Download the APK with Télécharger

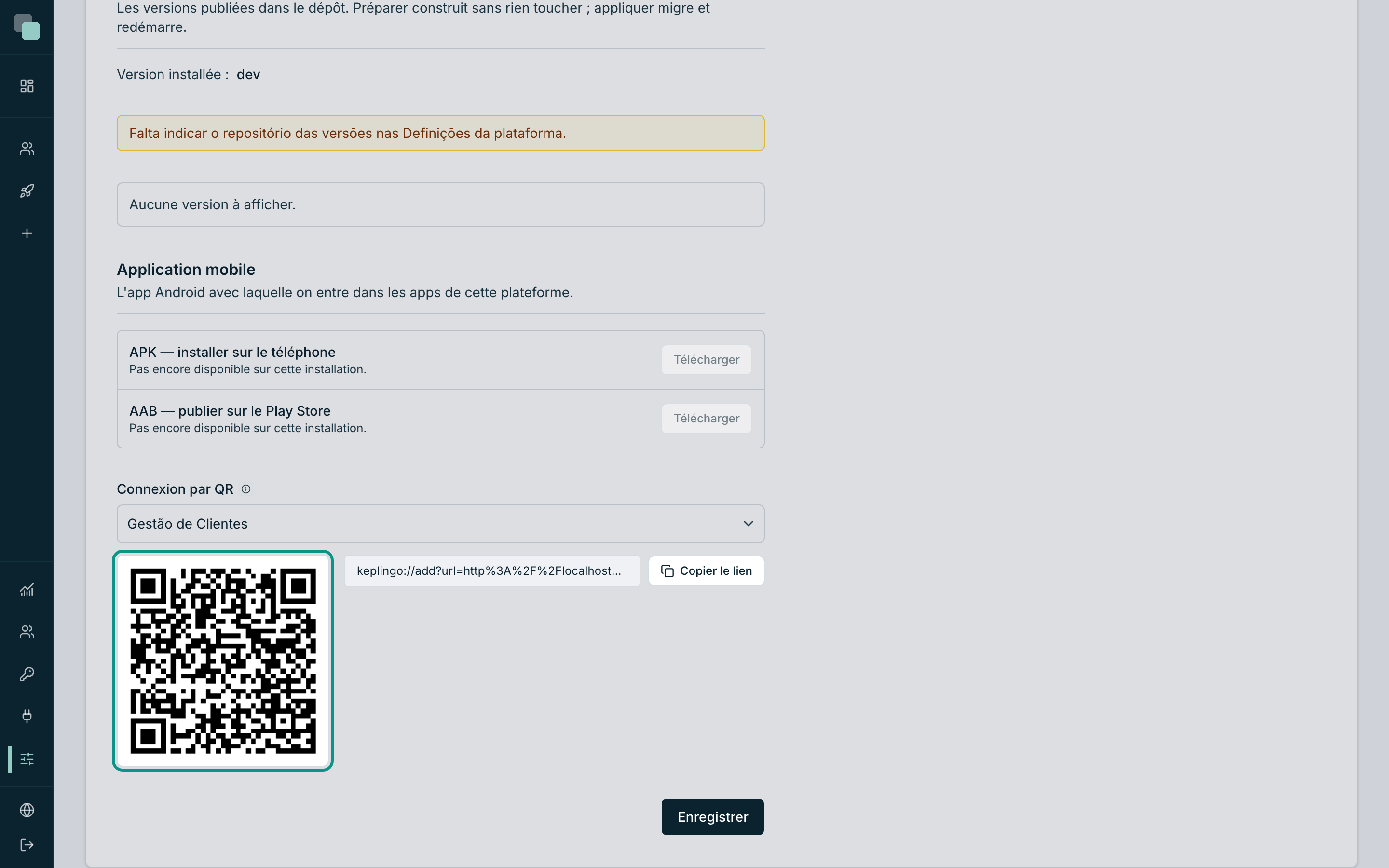[706, 360]
